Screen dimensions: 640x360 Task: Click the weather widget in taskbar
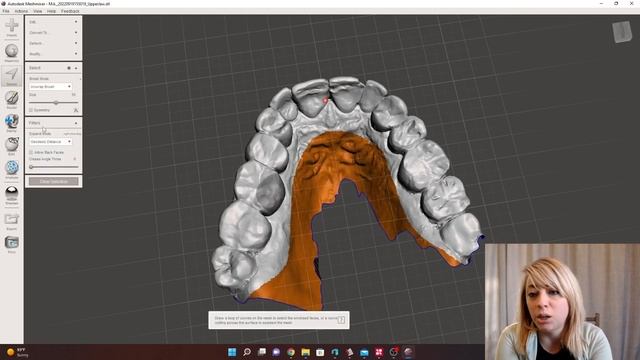(x=18, y=352)
